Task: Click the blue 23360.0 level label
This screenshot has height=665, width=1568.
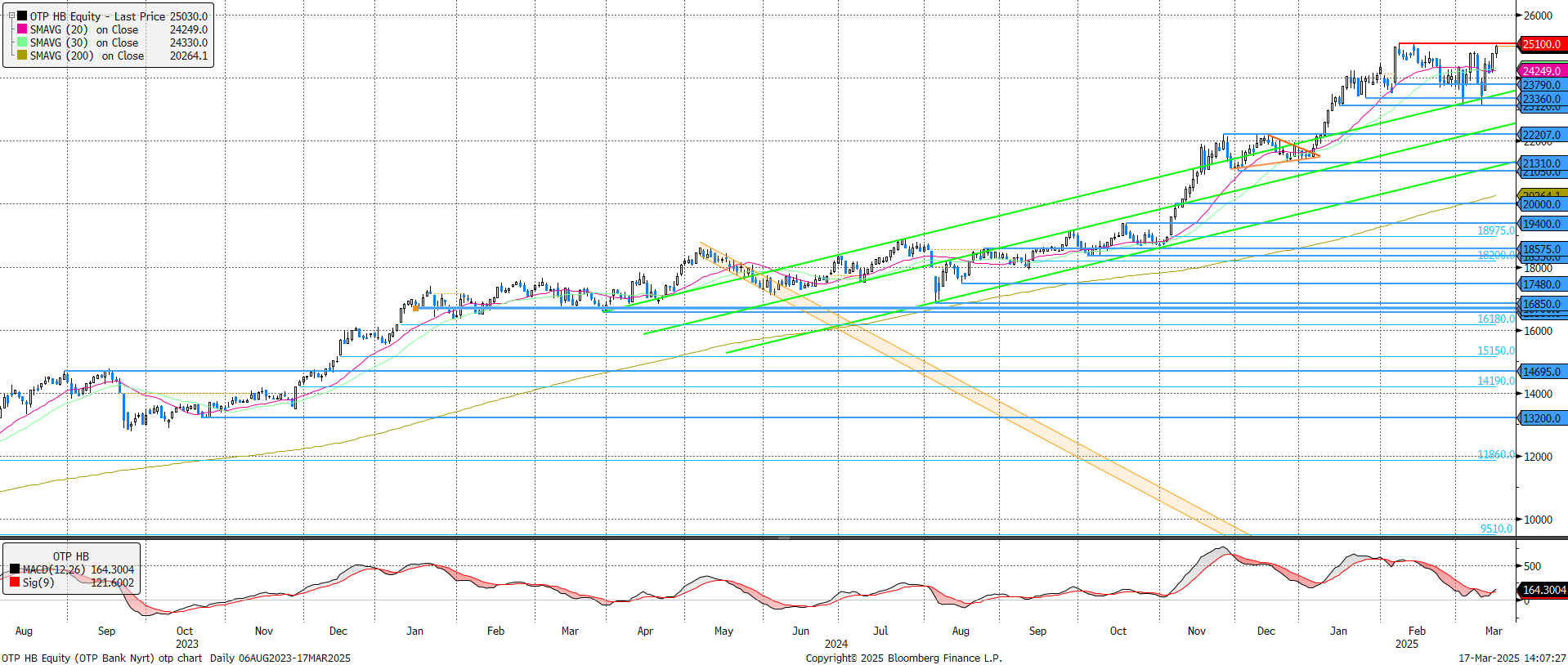Action: 1543,99
